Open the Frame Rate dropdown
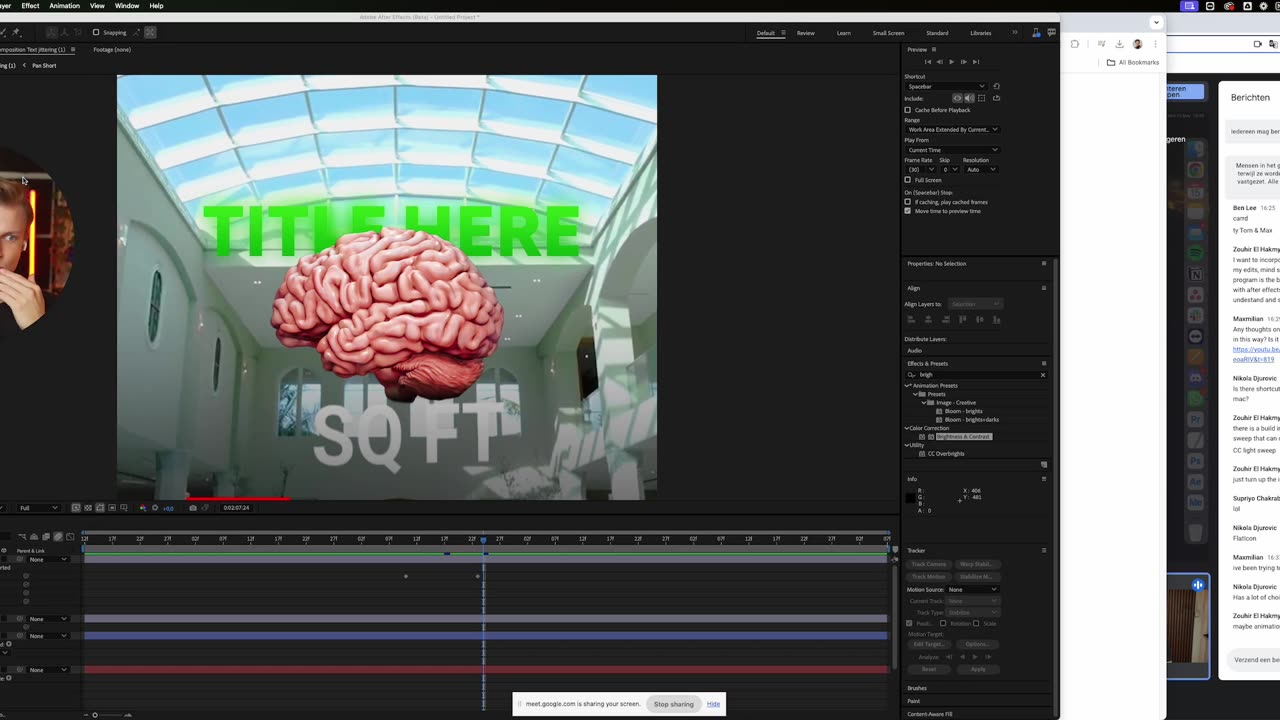The image size is (1280, 720). coord(920,169)
